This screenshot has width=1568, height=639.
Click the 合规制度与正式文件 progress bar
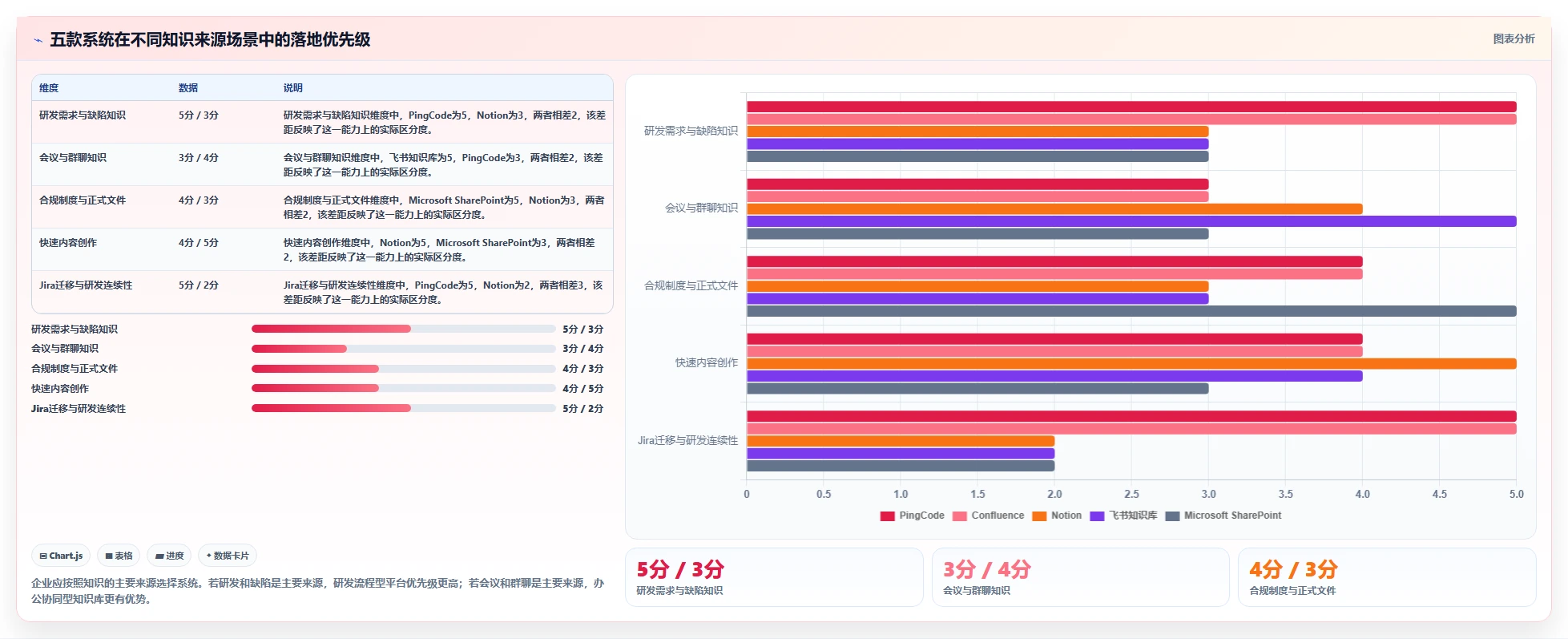pyautogui.click(x=403, y=369)
